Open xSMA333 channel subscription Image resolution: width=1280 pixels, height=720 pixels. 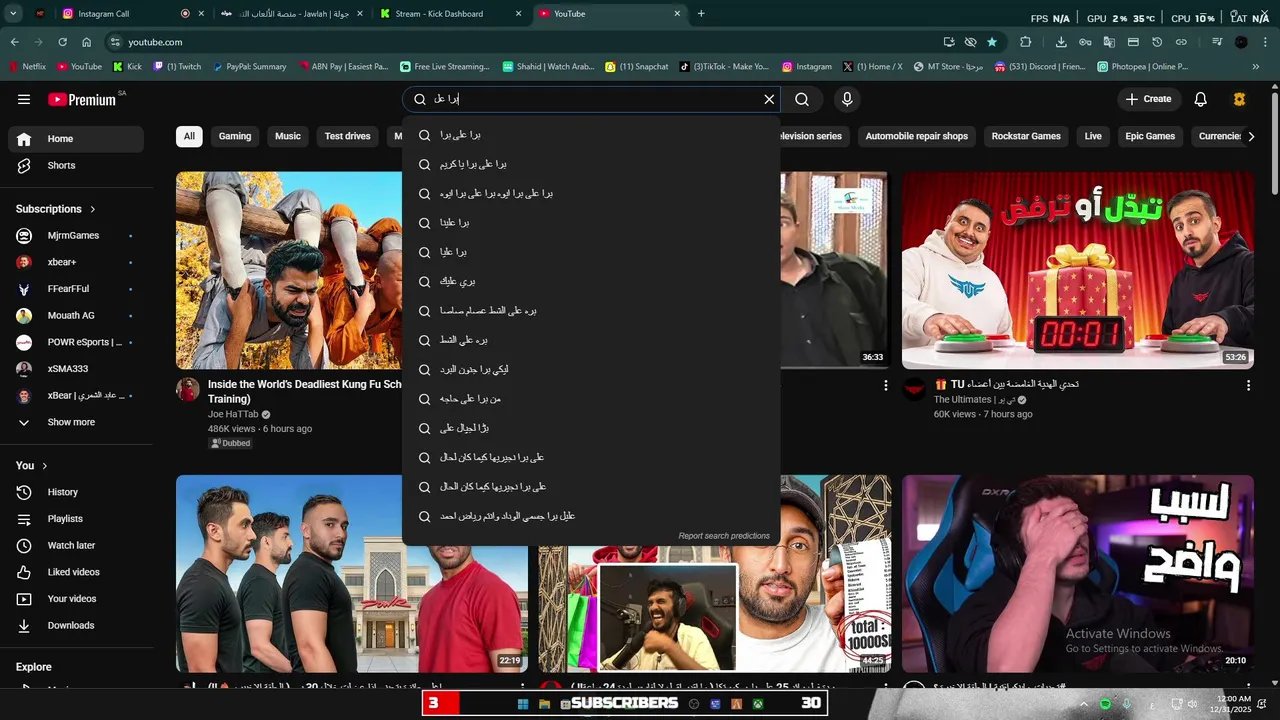76,369
